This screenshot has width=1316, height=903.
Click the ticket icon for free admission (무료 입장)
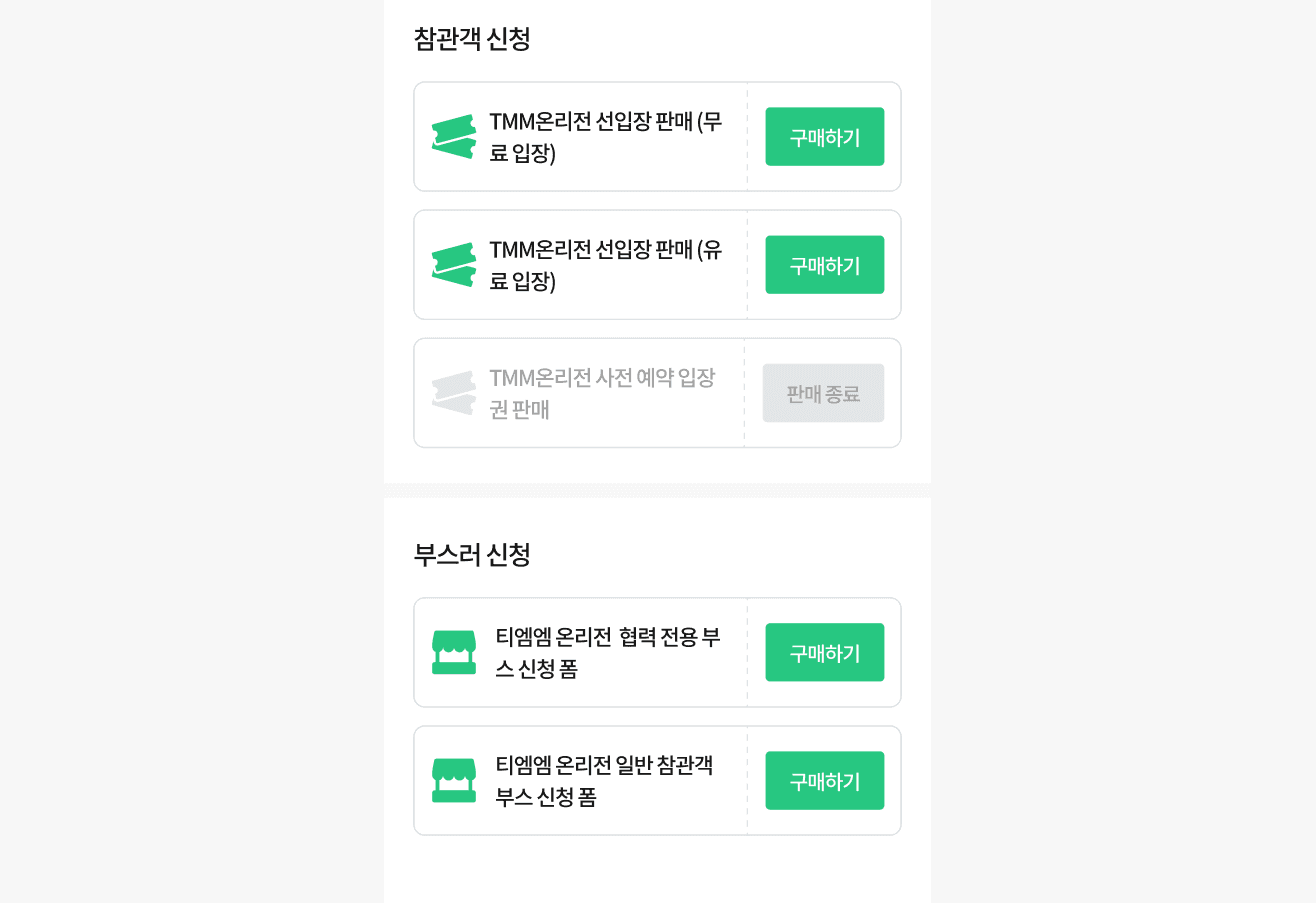454,137
